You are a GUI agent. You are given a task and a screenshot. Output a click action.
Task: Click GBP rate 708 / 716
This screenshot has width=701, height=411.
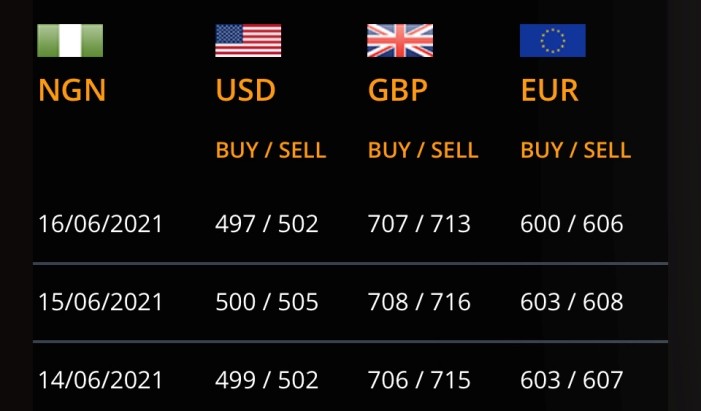pyautogui.click(x=419, y=302)
